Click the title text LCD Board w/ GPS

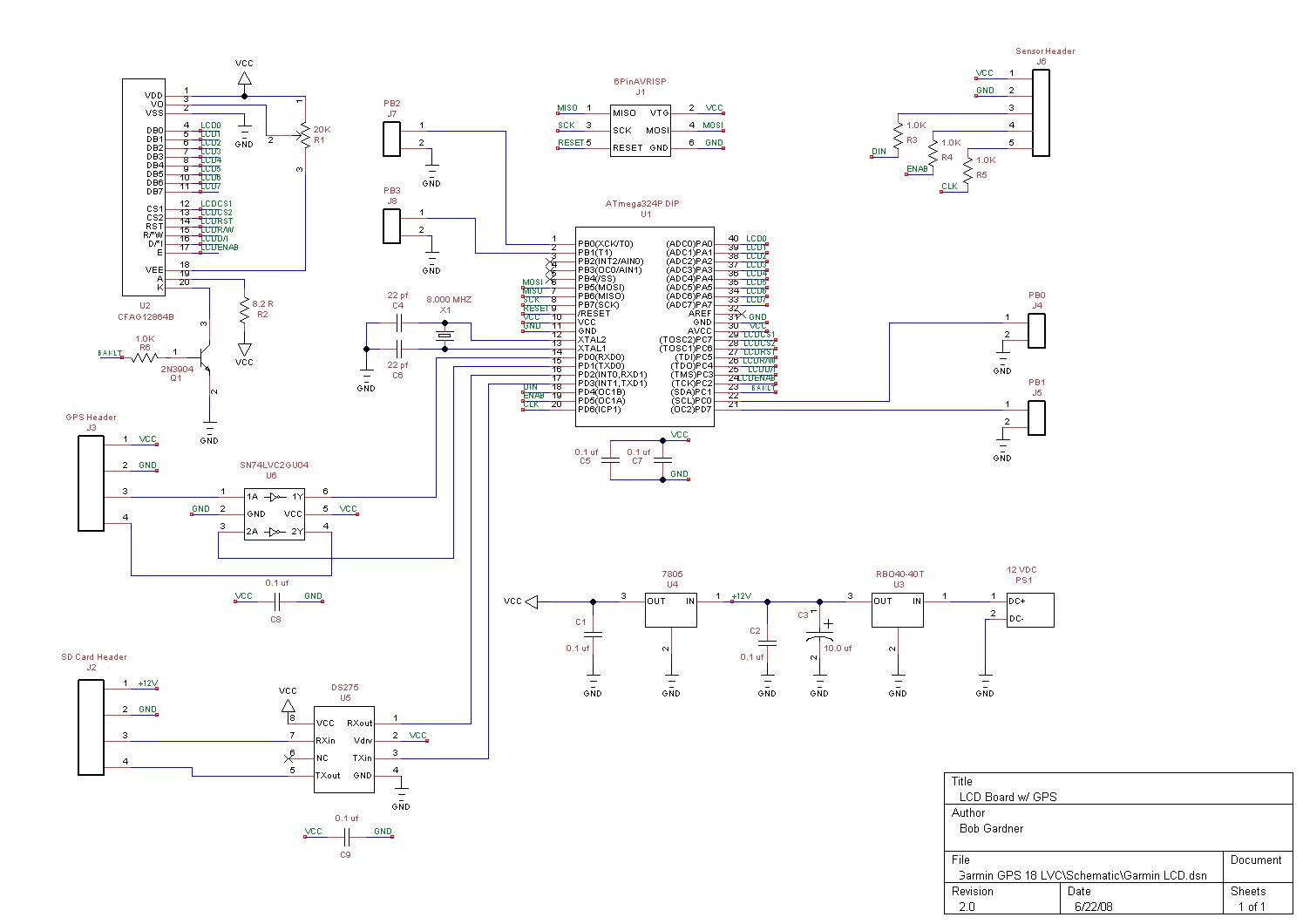(x=1008, y=797)
